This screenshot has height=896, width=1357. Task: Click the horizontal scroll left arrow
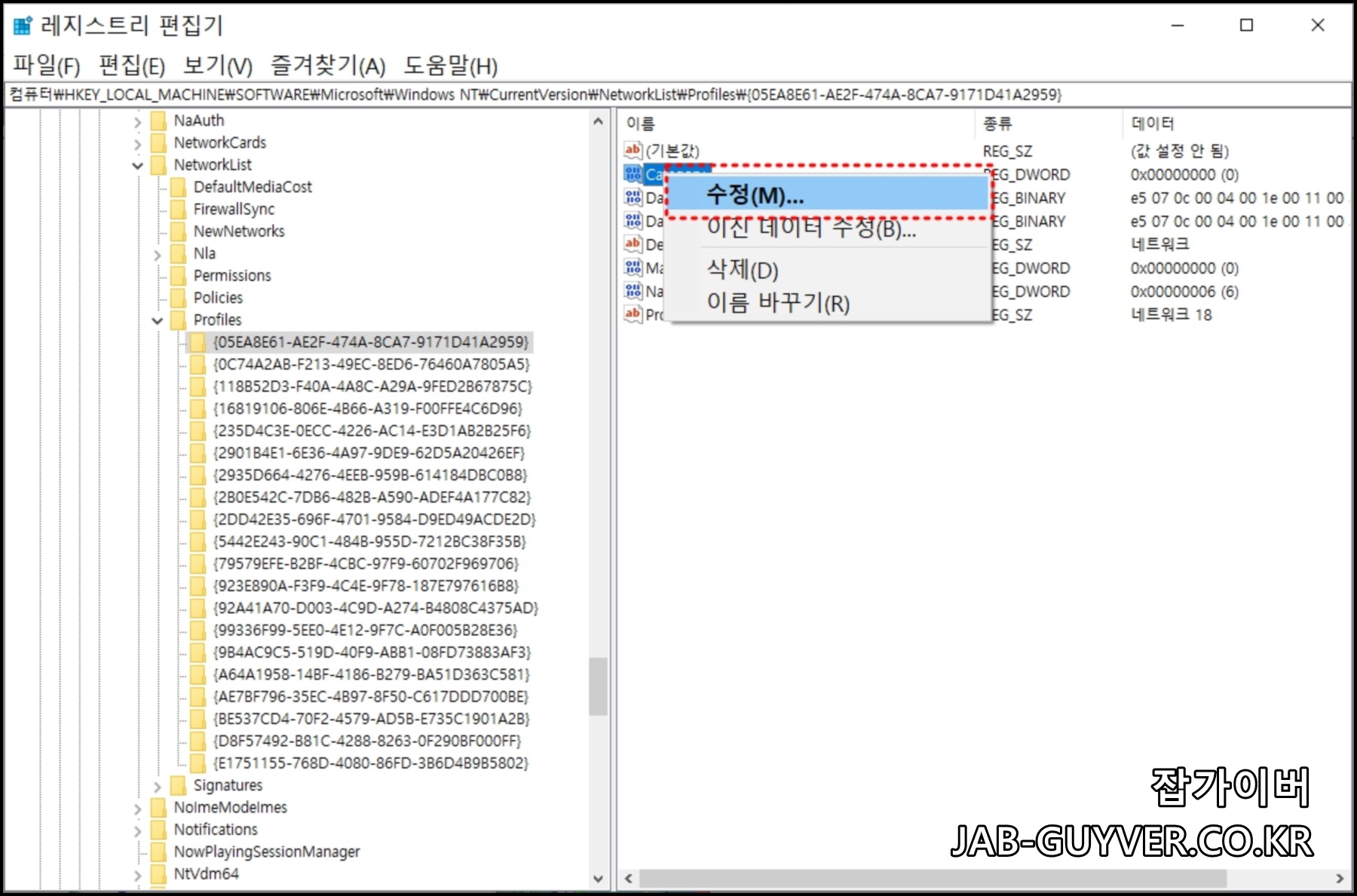click(x=629, y=879)
